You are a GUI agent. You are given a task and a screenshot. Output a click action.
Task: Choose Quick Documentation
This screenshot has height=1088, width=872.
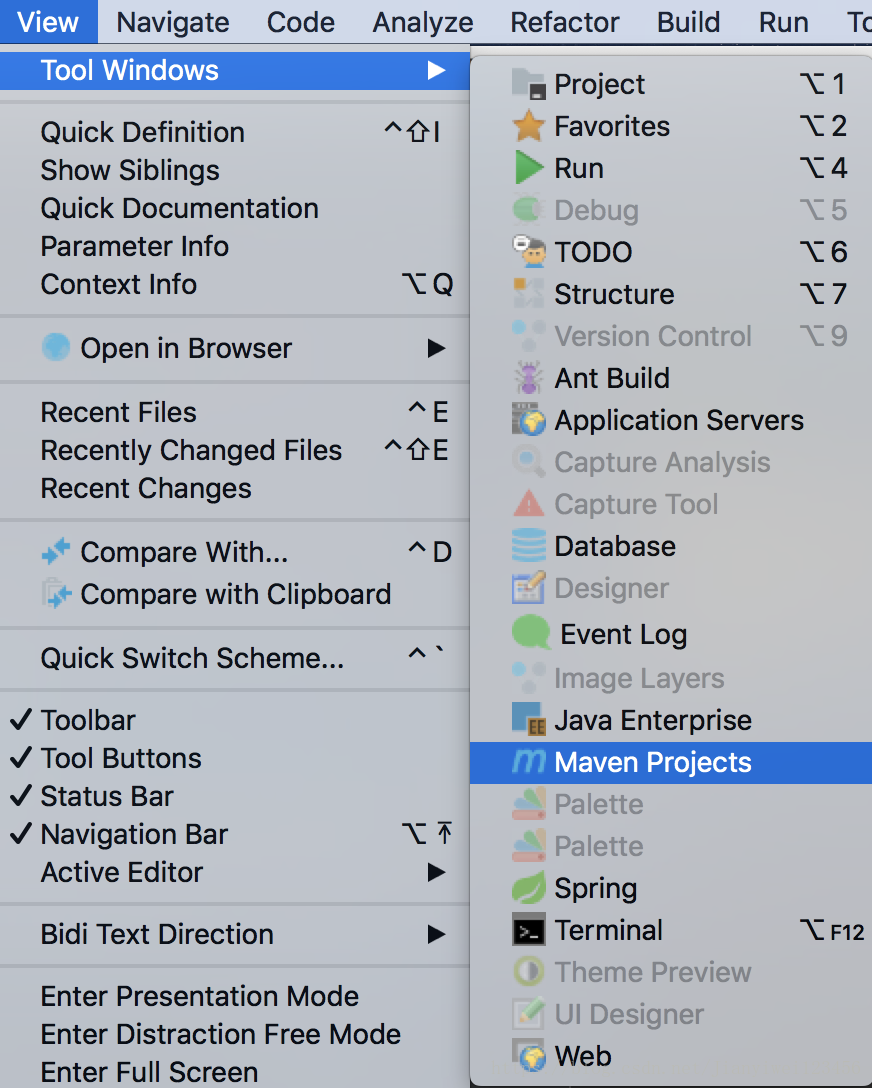click(234, 208)
